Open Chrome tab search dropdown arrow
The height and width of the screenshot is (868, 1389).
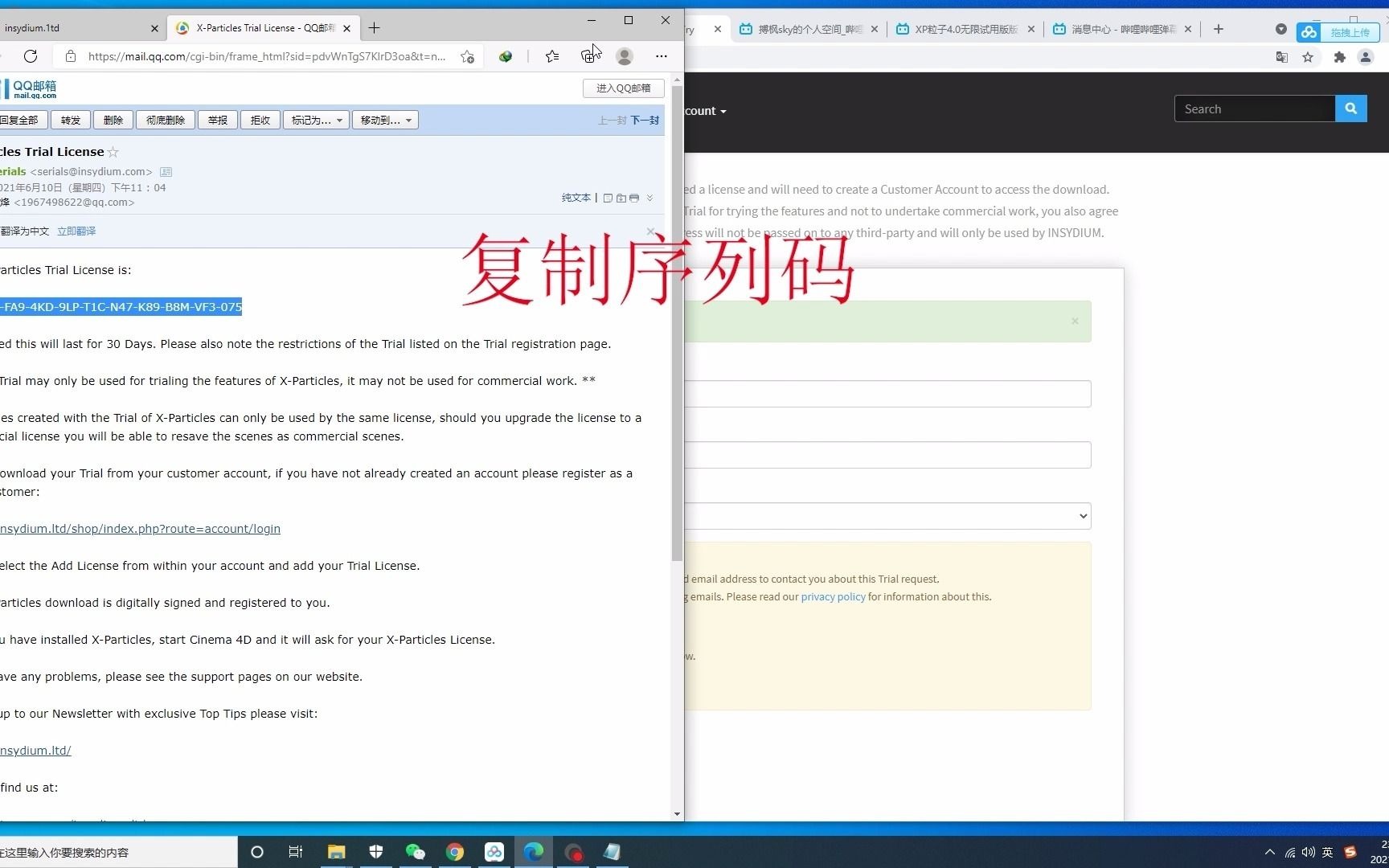tap(1280, 30)
